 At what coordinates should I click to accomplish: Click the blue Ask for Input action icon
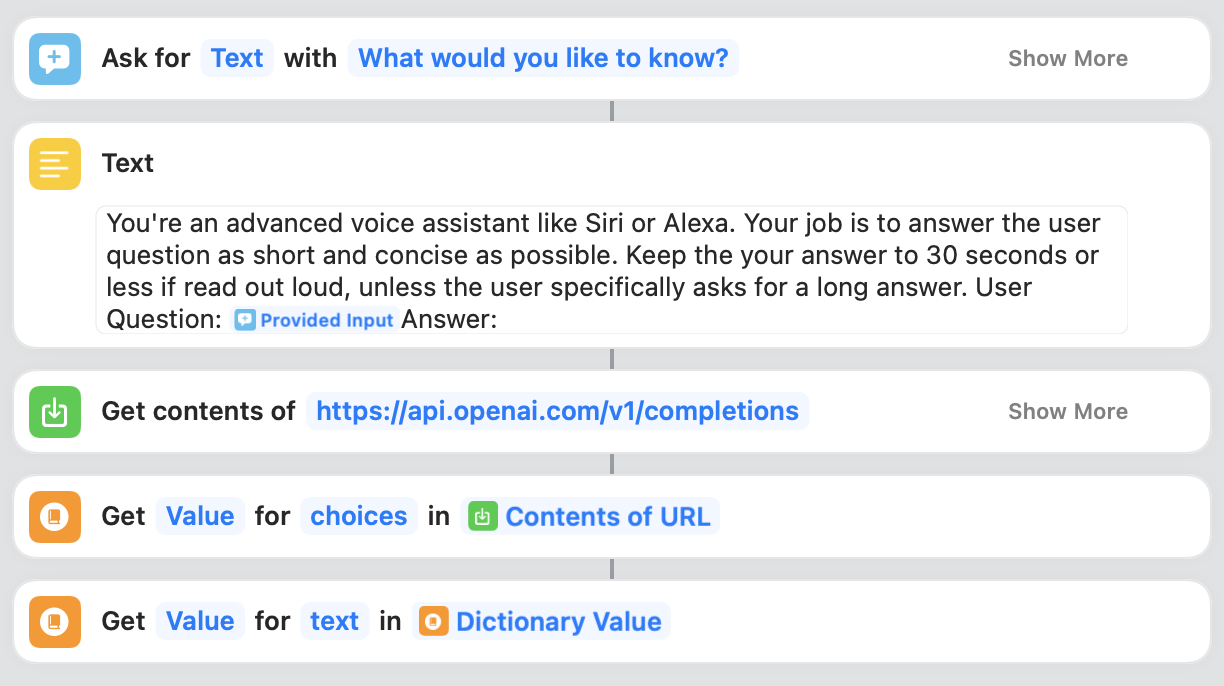pyautogui.click(x=55, y=59)
